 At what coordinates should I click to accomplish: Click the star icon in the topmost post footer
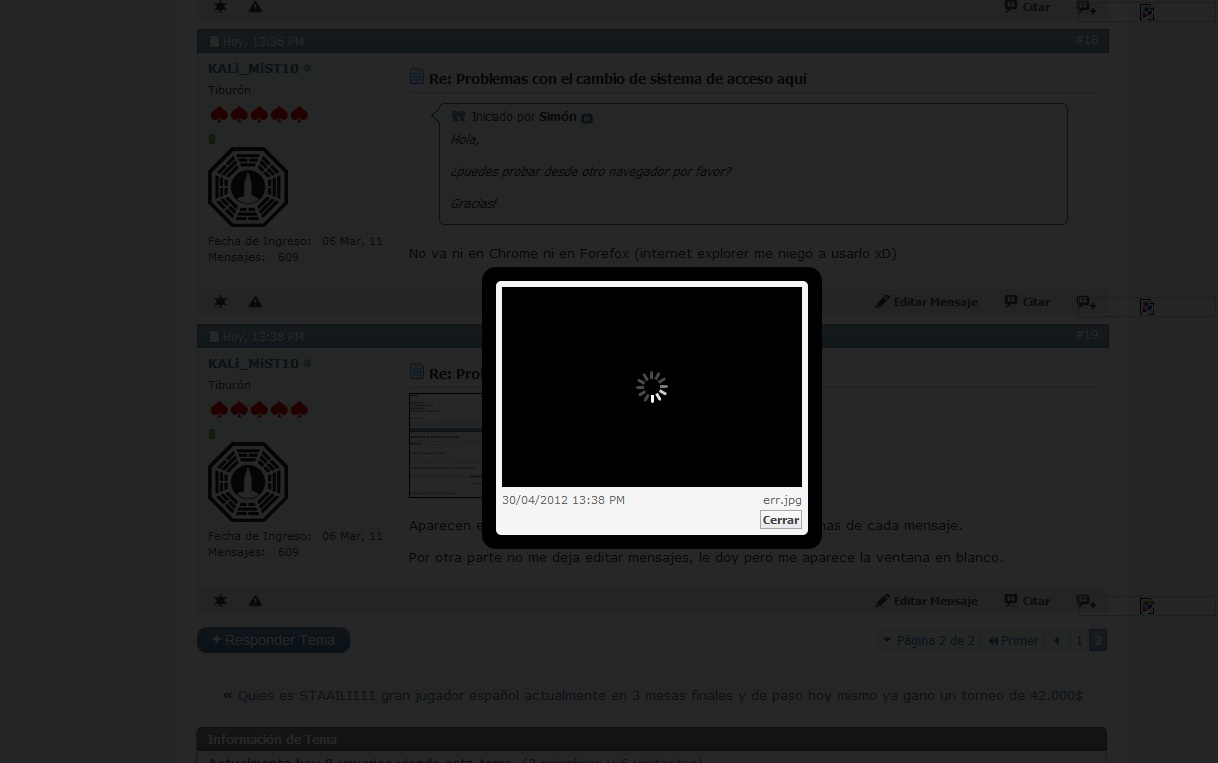point(220,7)
